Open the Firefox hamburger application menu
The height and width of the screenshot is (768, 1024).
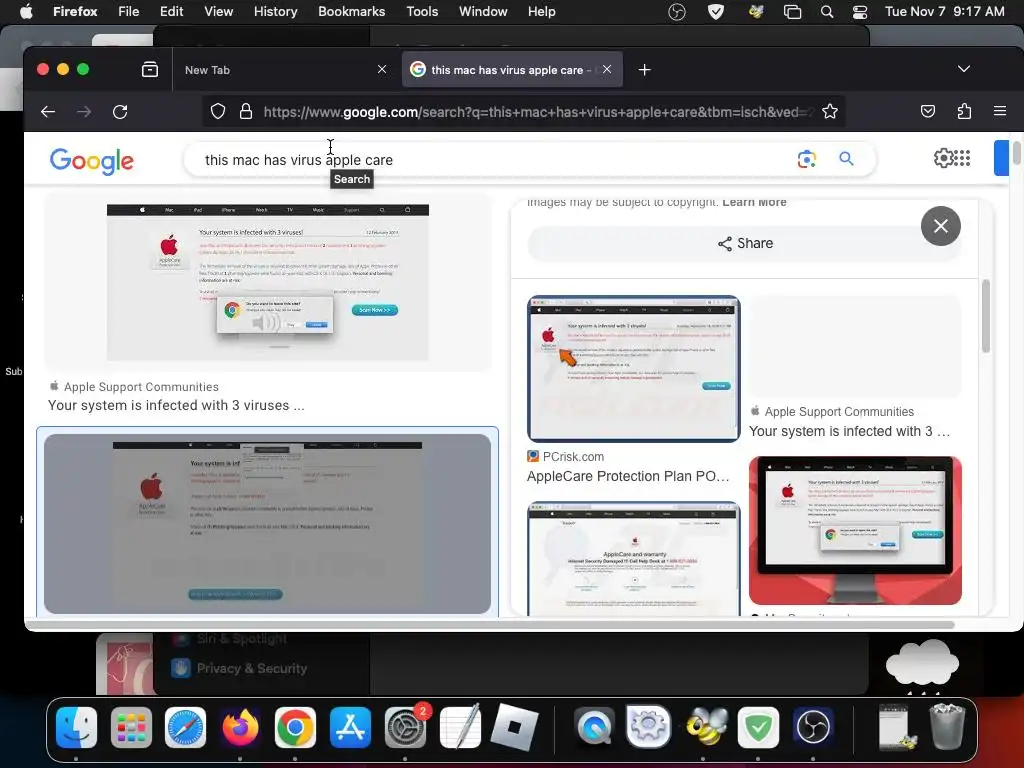(999, 111)
